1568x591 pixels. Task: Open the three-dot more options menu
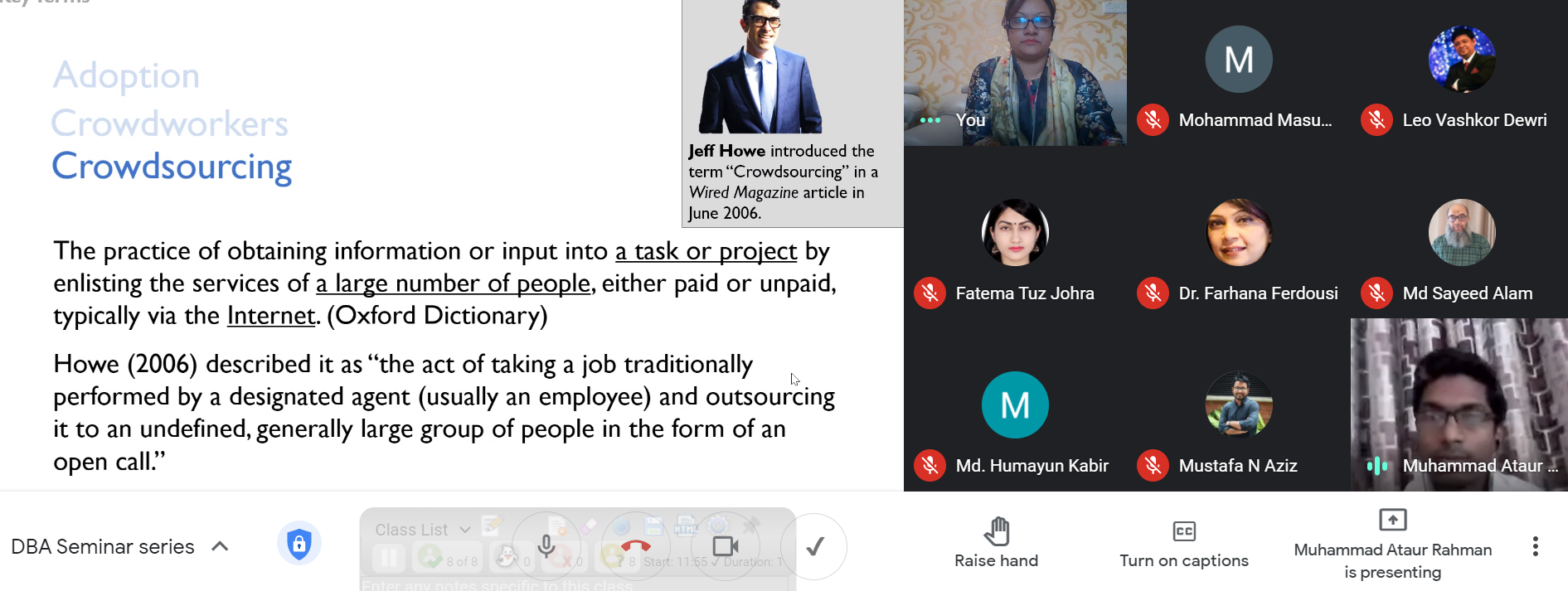pyautogui.click(x=1535, y=546)
